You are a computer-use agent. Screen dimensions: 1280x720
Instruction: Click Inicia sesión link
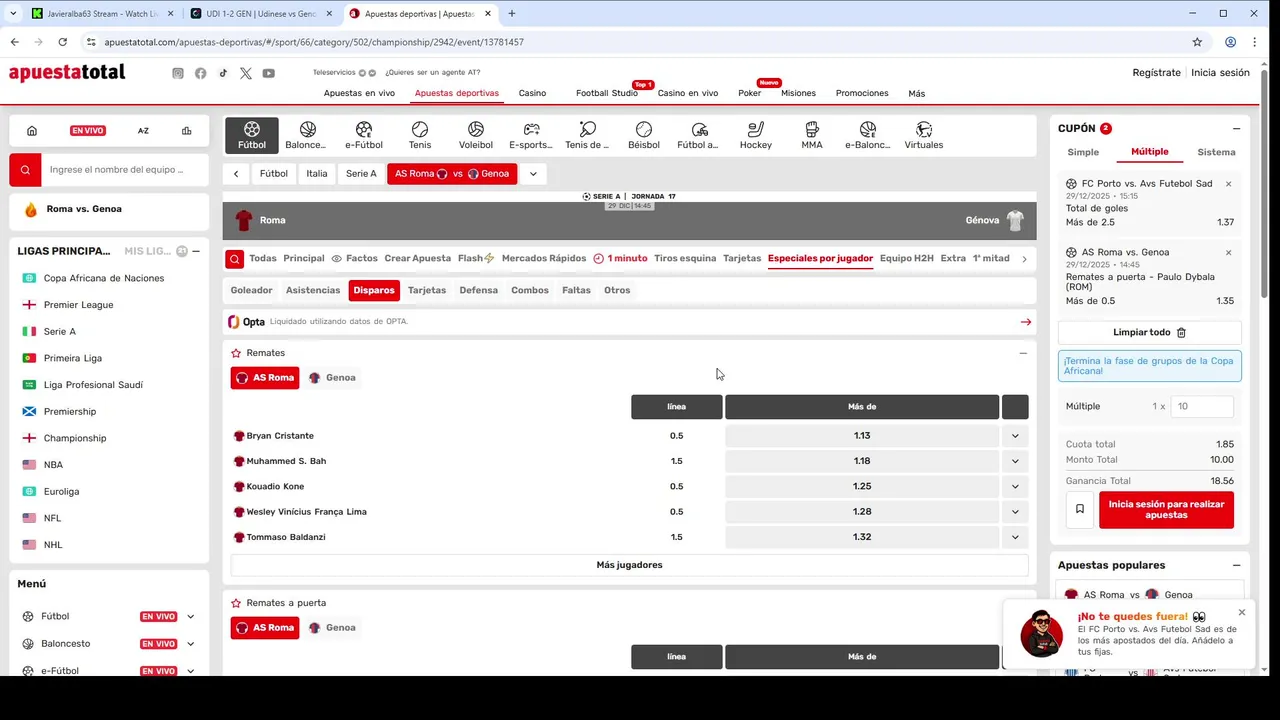(x=1220, y=73)
